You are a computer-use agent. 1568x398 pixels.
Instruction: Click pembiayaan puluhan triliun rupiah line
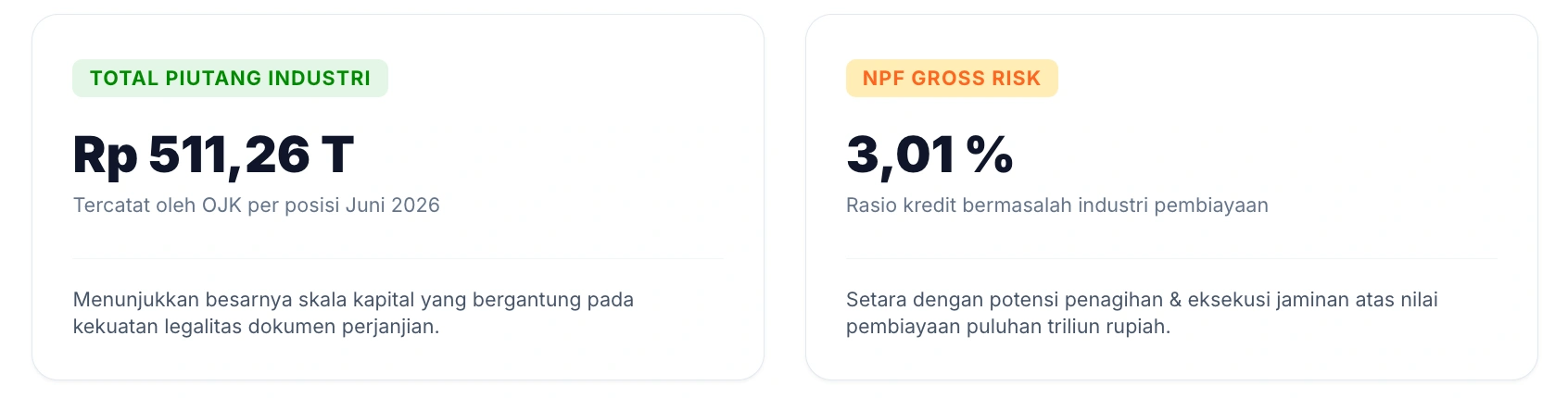(1008, 327)
